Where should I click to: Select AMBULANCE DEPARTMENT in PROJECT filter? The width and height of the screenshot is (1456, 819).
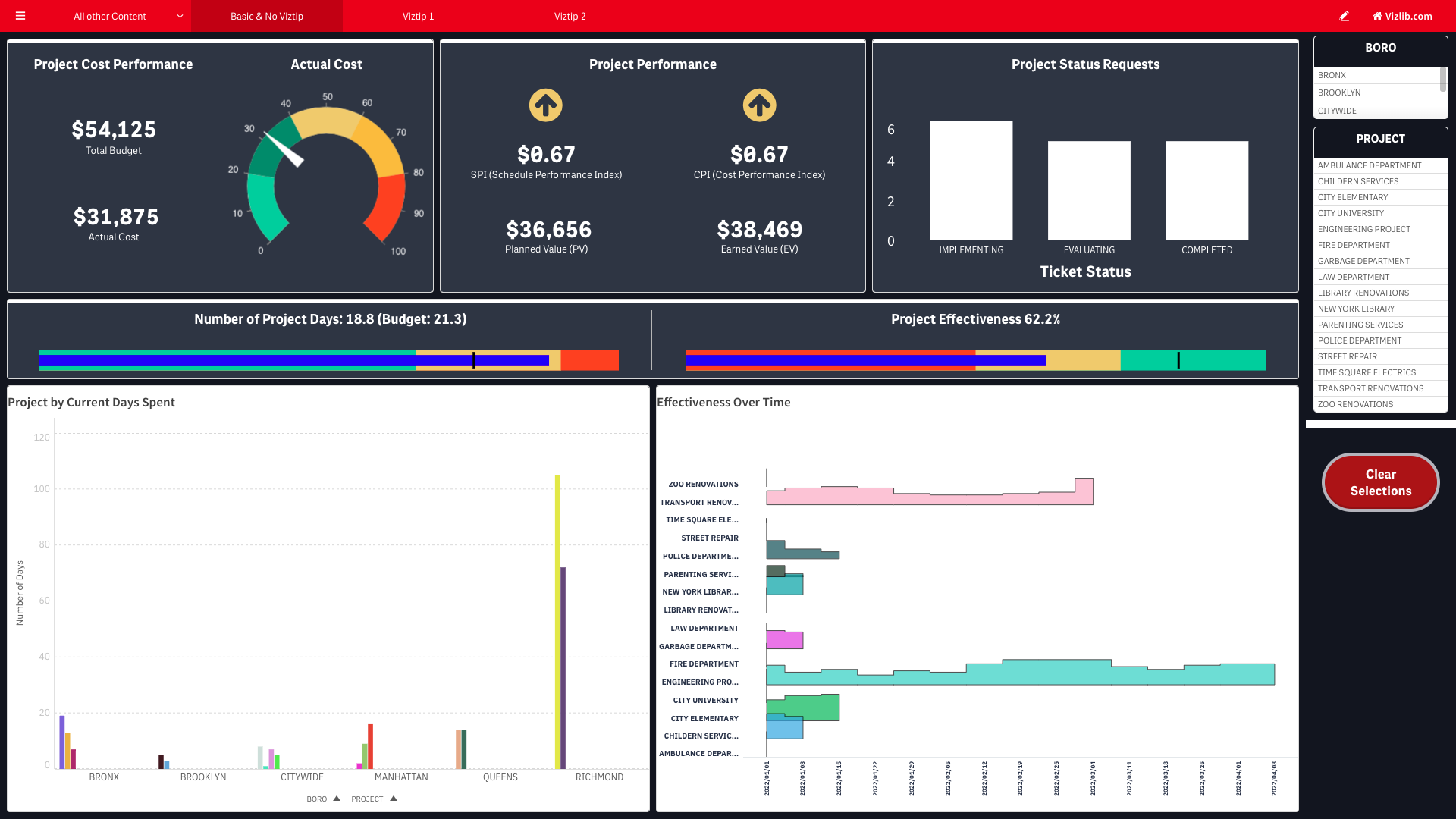[1380, 165]
